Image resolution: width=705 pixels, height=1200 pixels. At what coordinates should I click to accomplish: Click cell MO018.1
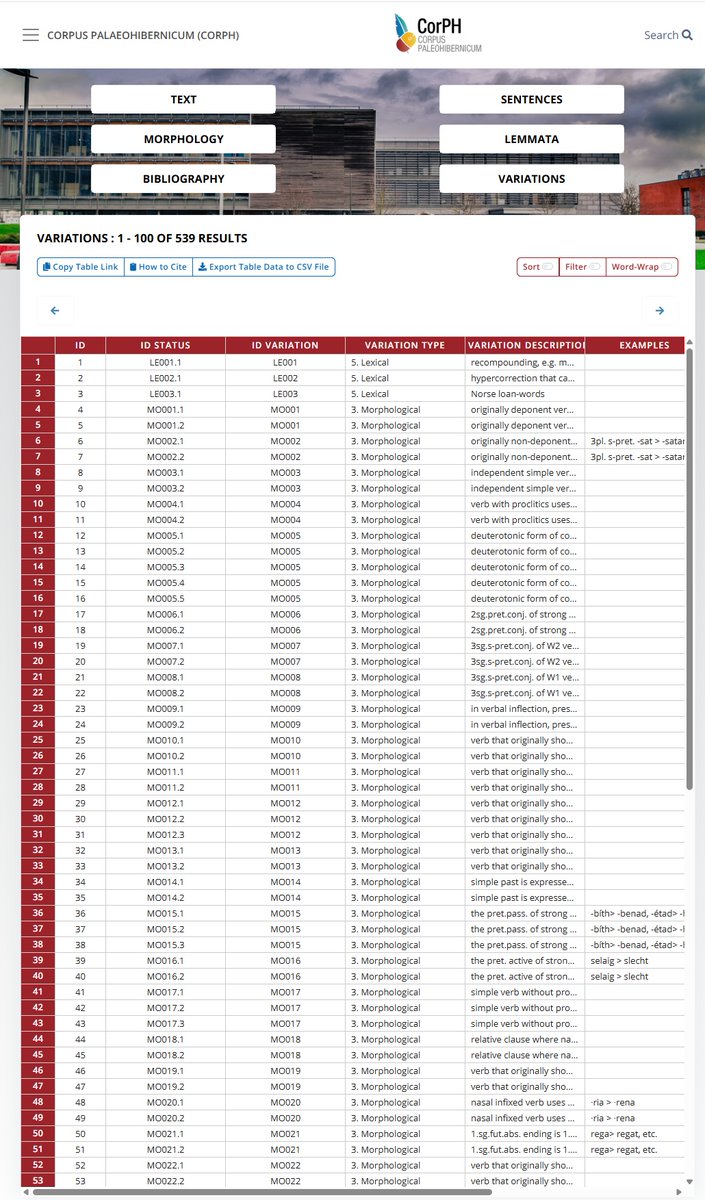click(x=165, y=1039)
